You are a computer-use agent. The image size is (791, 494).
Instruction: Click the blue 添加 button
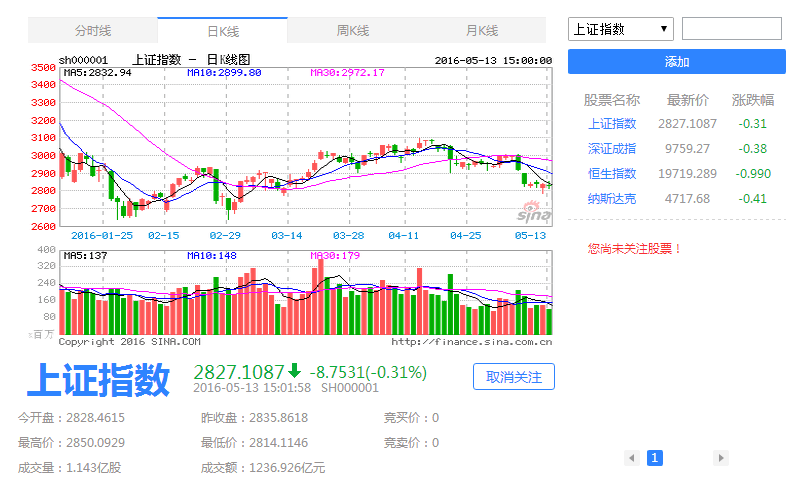[x=677, y=62]
